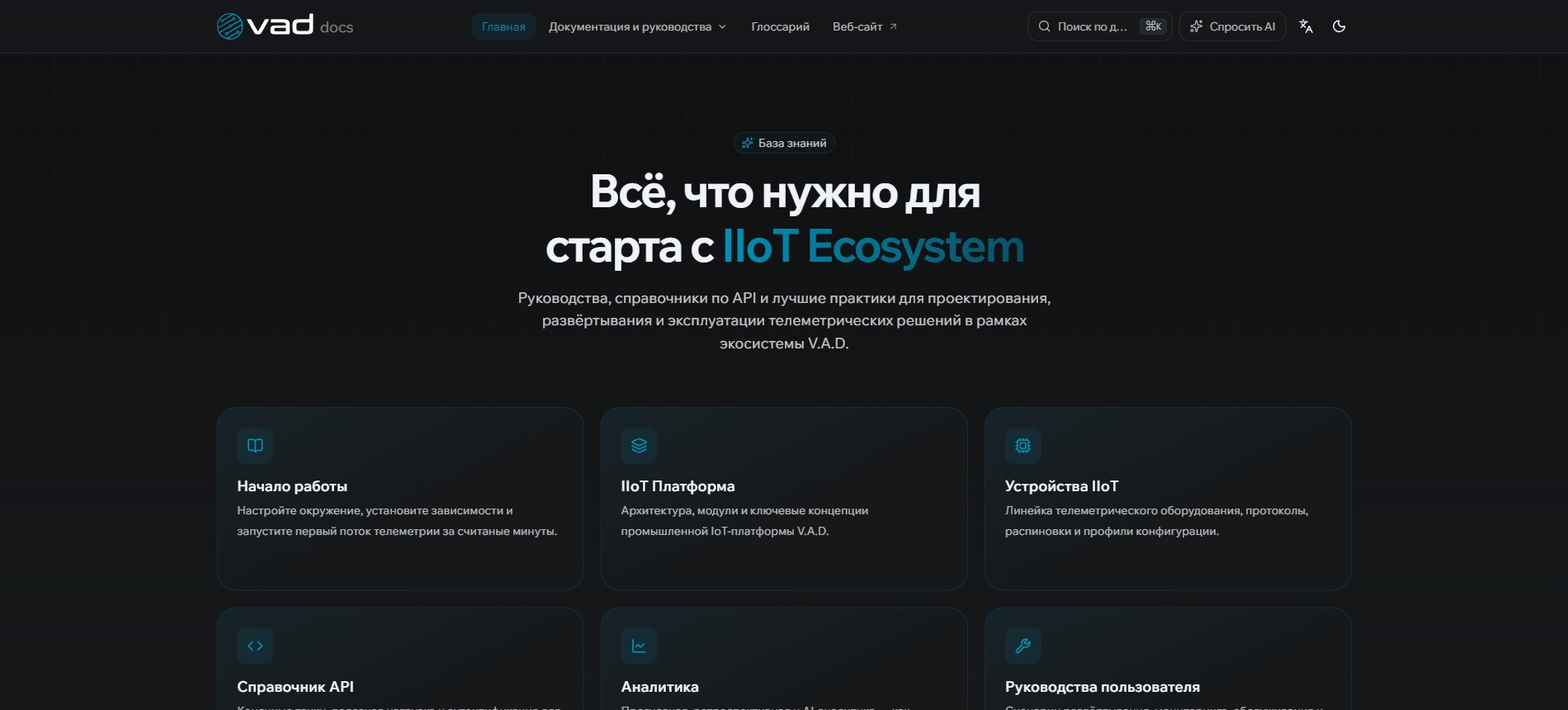1568x710 pixels.
Task: Open the language translate switcher
Action: click(x=1306, y=26)
